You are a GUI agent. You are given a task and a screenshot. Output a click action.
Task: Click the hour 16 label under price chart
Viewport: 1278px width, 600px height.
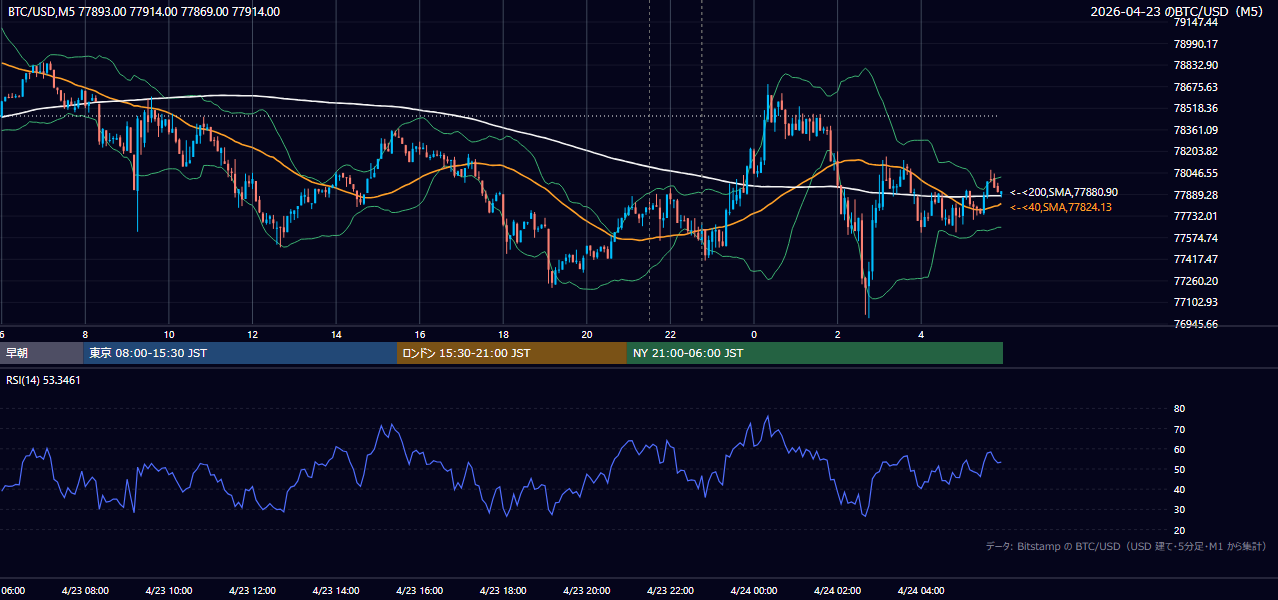pos(420,334)
